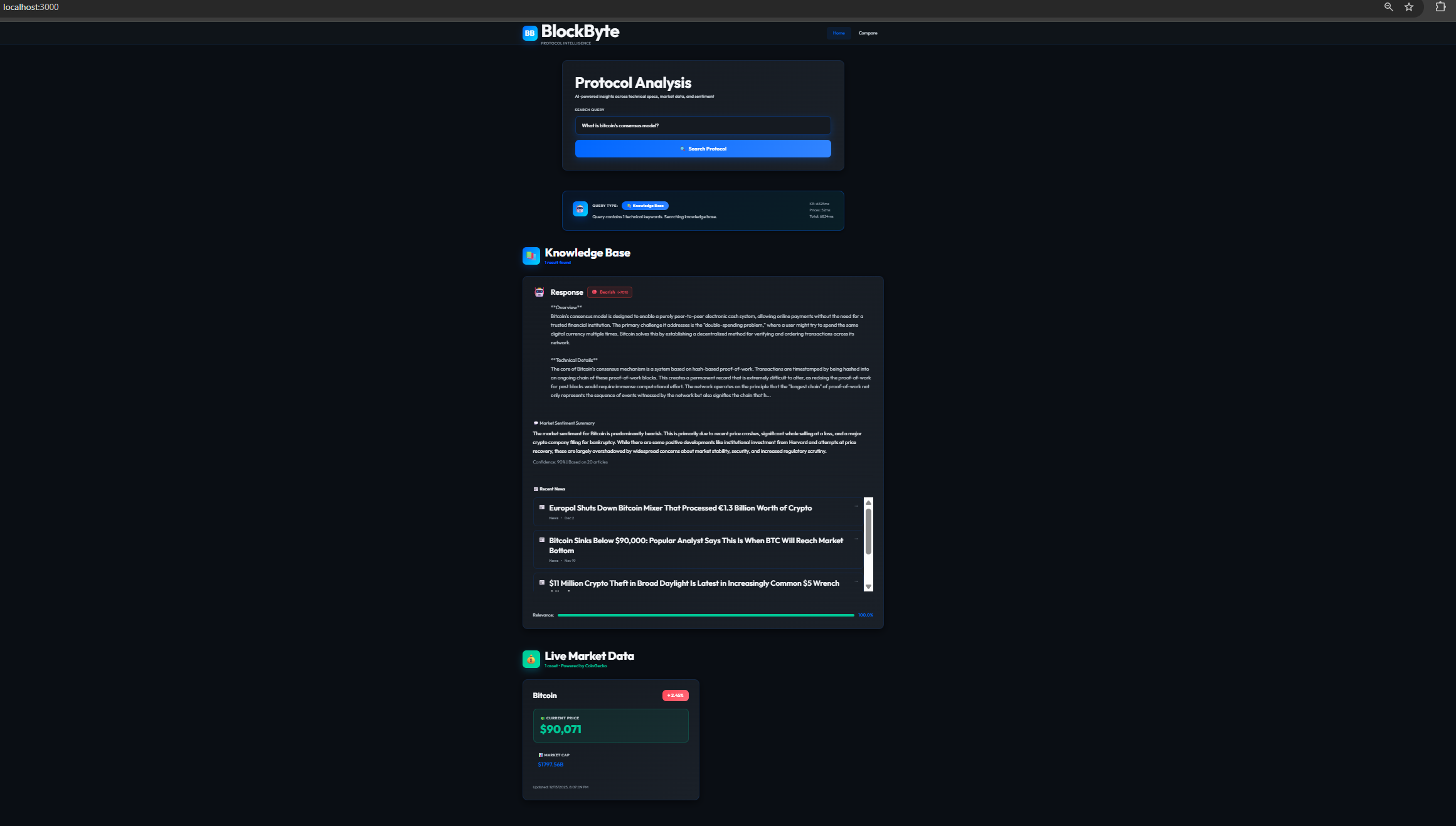Click the robot icon in query type panel
Image resolution: width=1456 pixels, height=826 pixels.
click(x=580, y=209)
